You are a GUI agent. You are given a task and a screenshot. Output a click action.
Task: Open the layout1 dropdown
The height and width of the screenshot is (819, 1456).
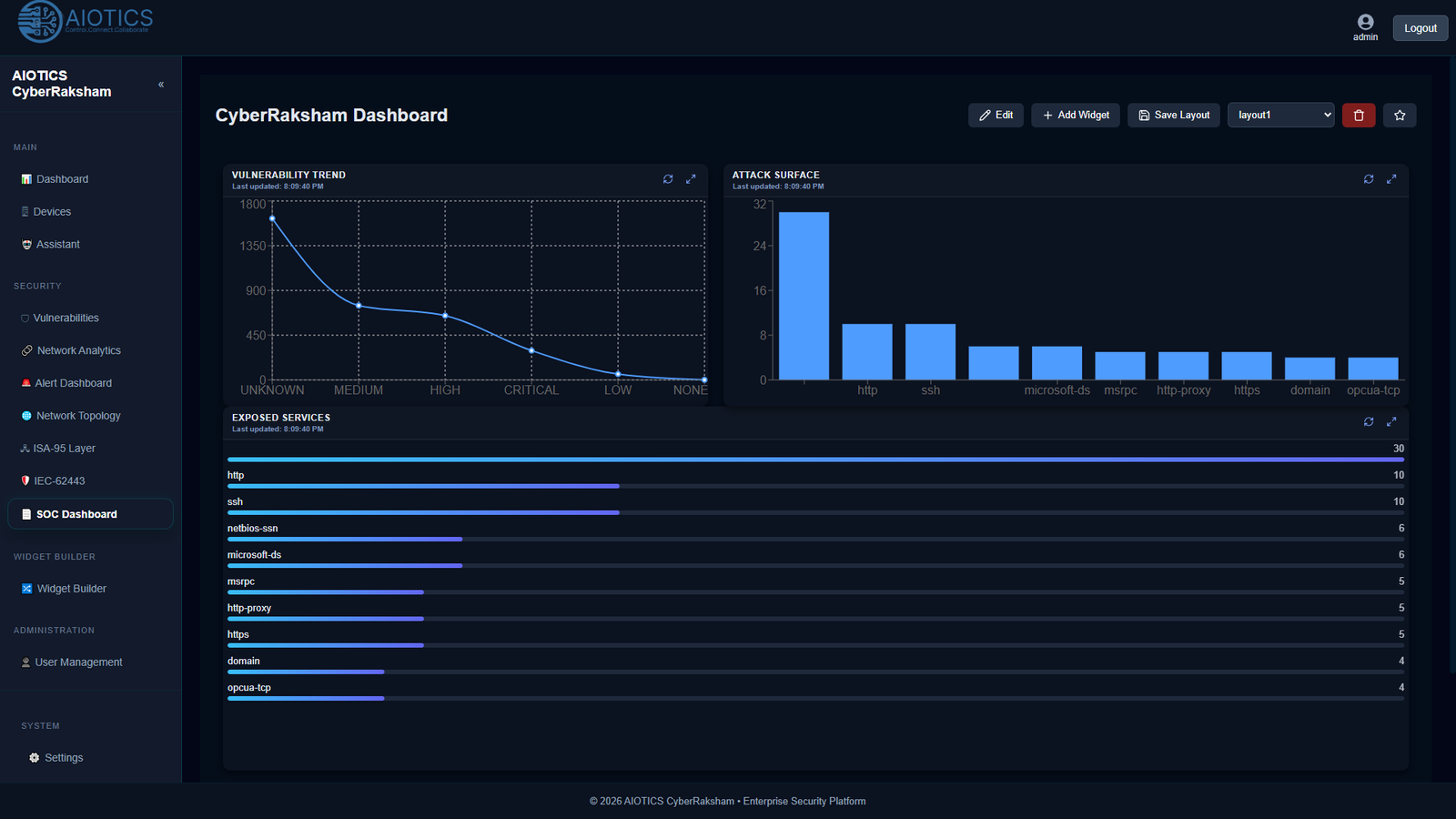coord(1281,116)
